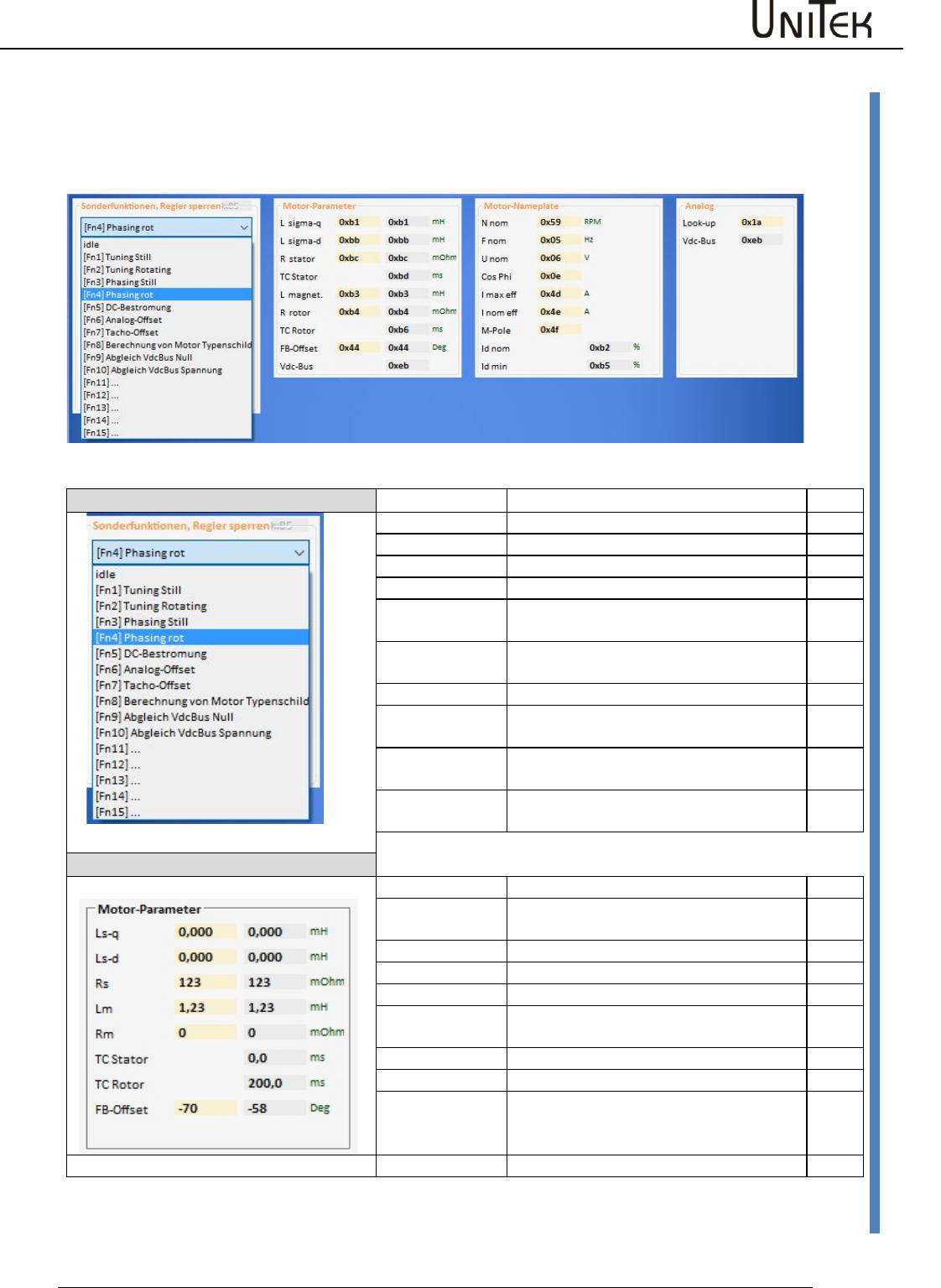This screenshot has height=1288, width=941.
Task: Click the U nom field 0x06
Action: (559, 258)
